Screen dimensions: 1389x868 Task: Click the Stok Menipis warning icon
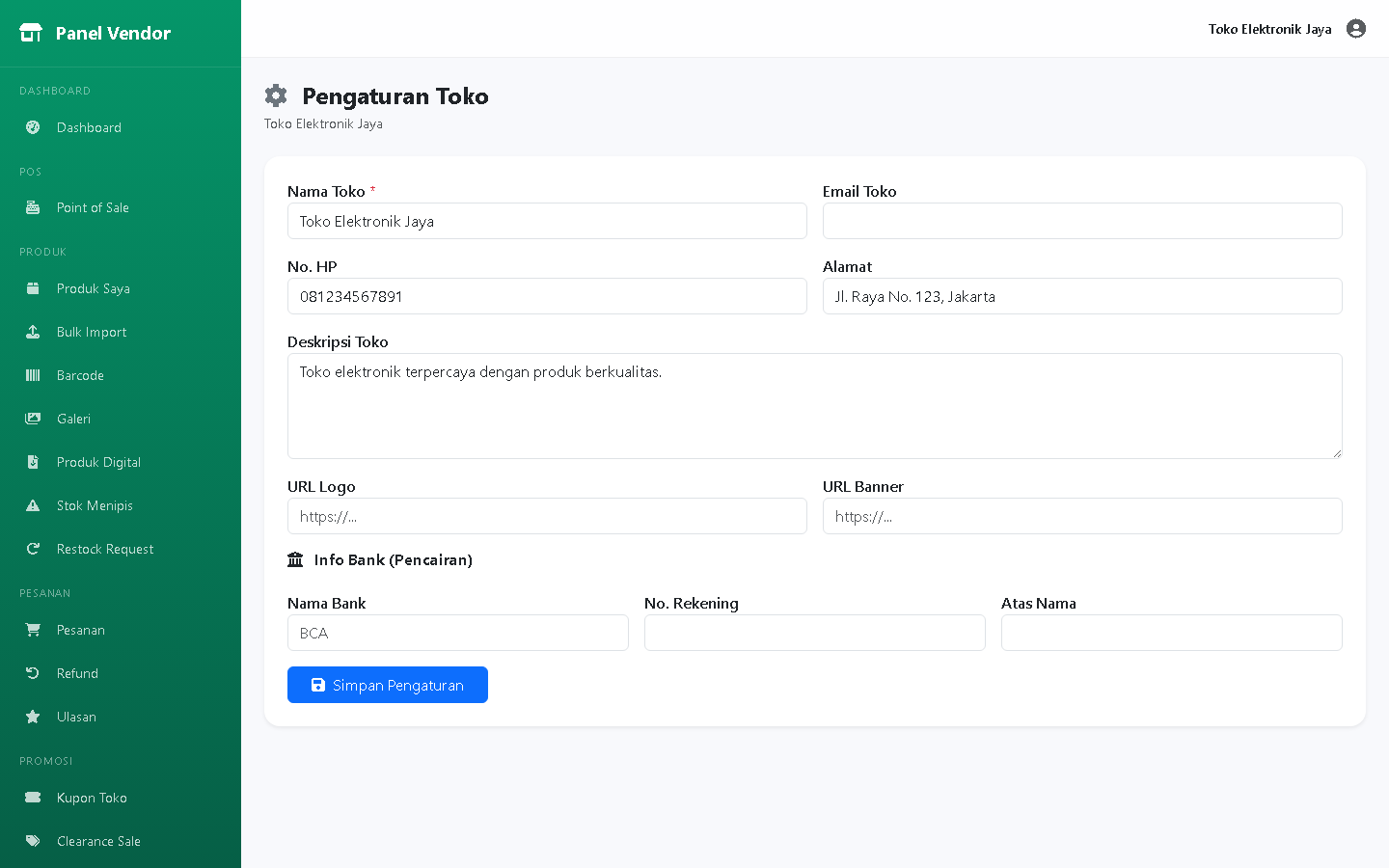(x=33, y=505)
